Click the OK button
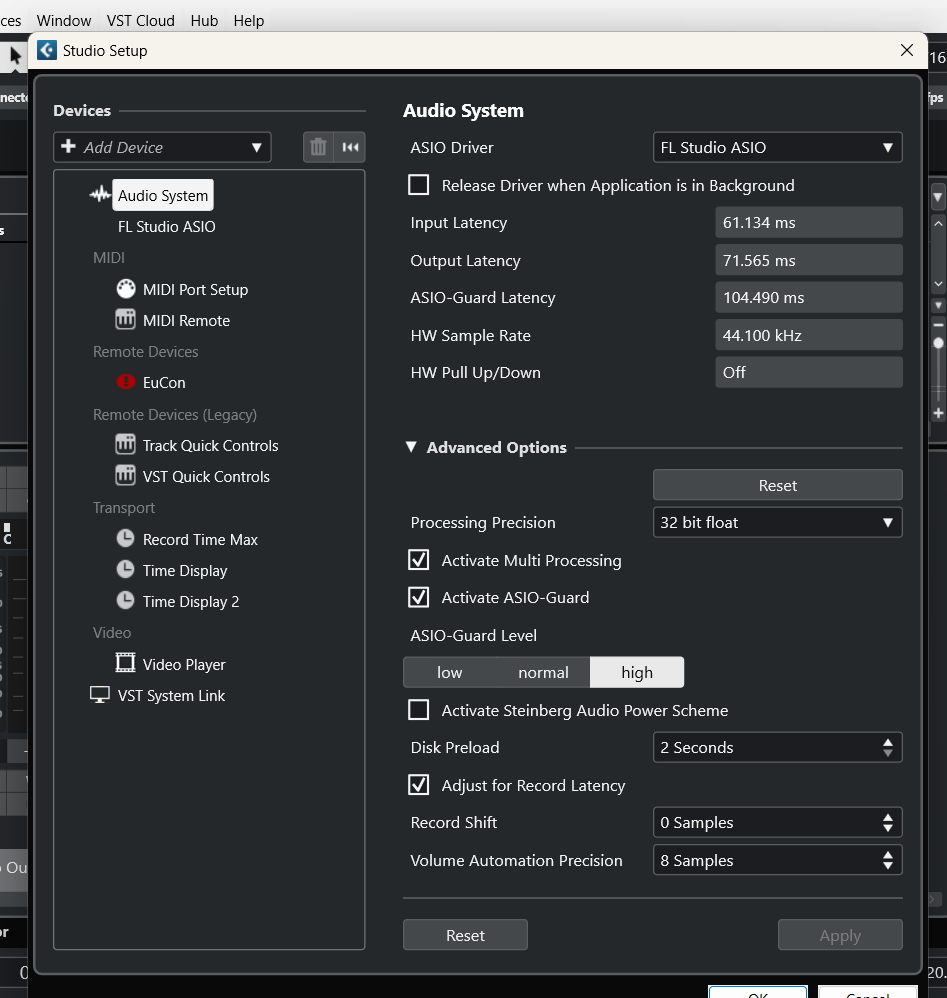 (x=758, y=992)
